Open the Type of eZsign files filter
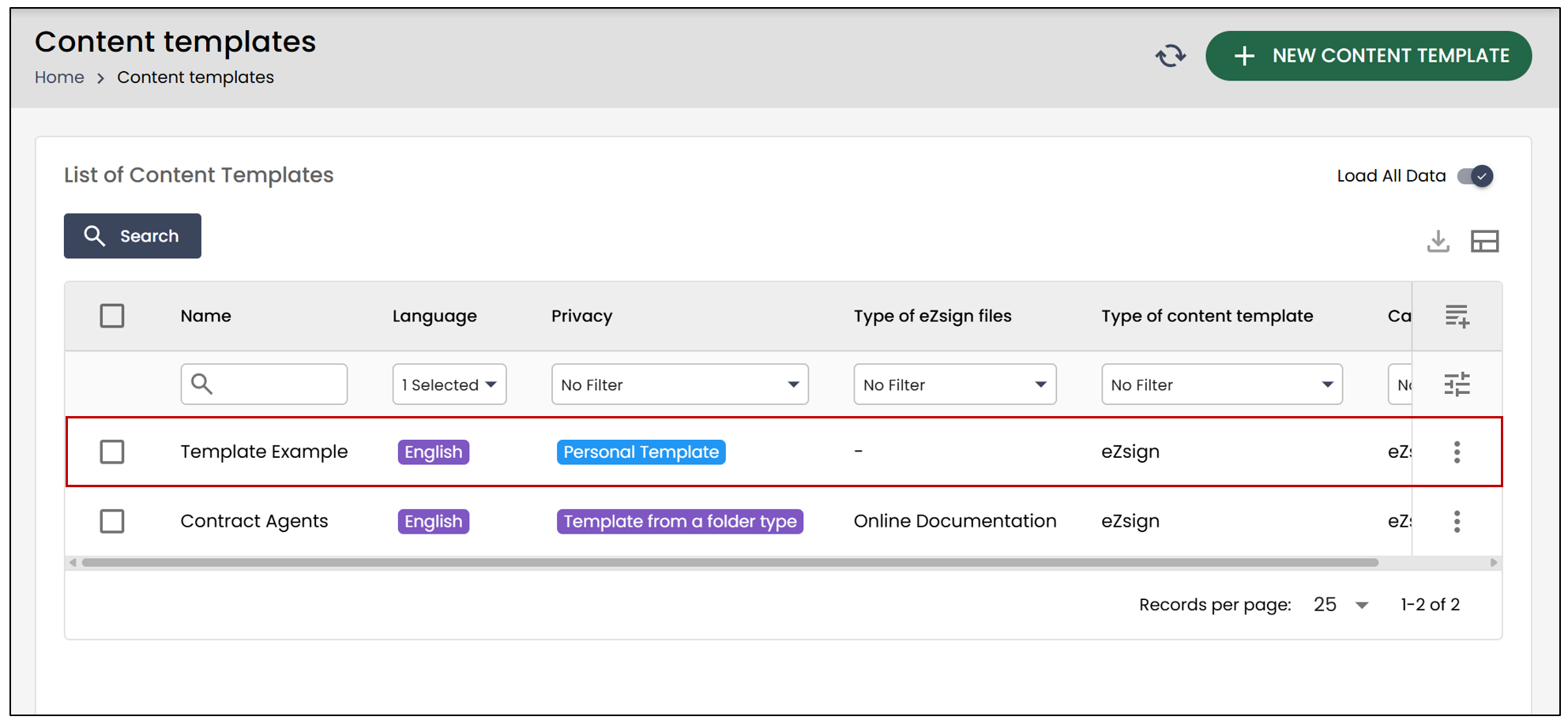Screen dimensions: 1568x724 pyautogui.click(x=954, y=385)
